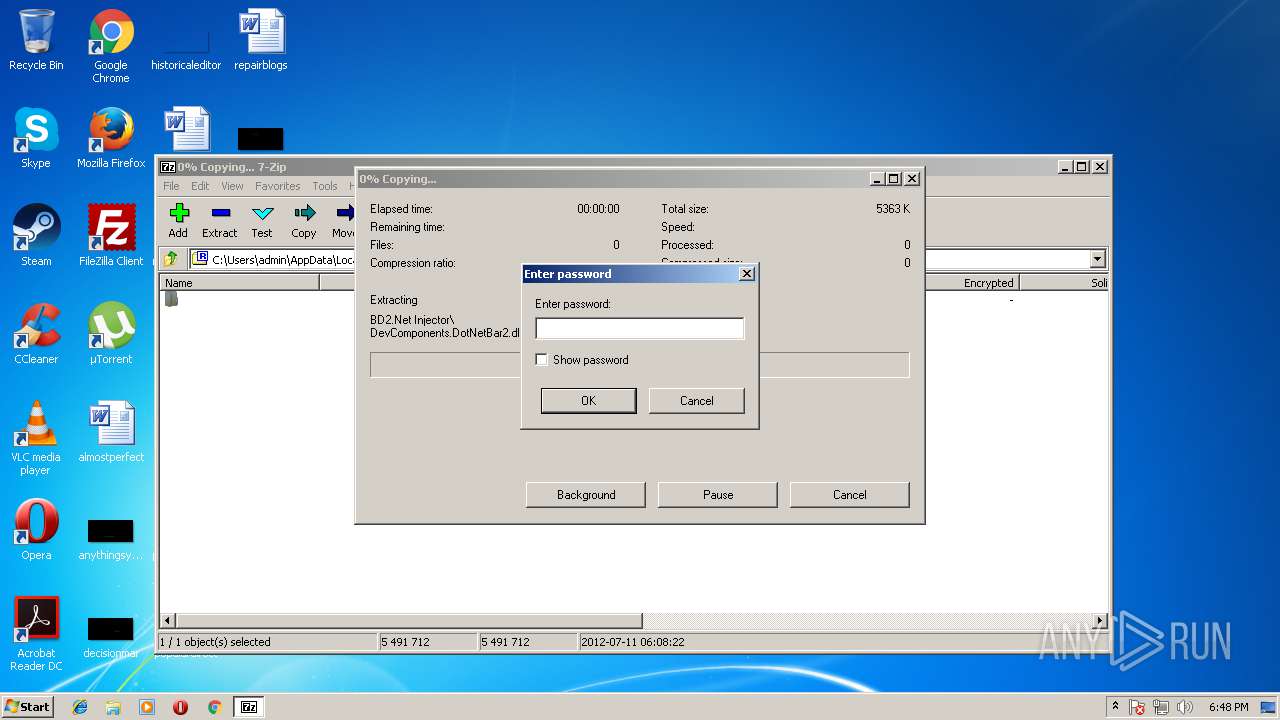The image size is (1280, 720).
Task: Open the Steam desktop shortcut
Action: click(x=36, y=237)
